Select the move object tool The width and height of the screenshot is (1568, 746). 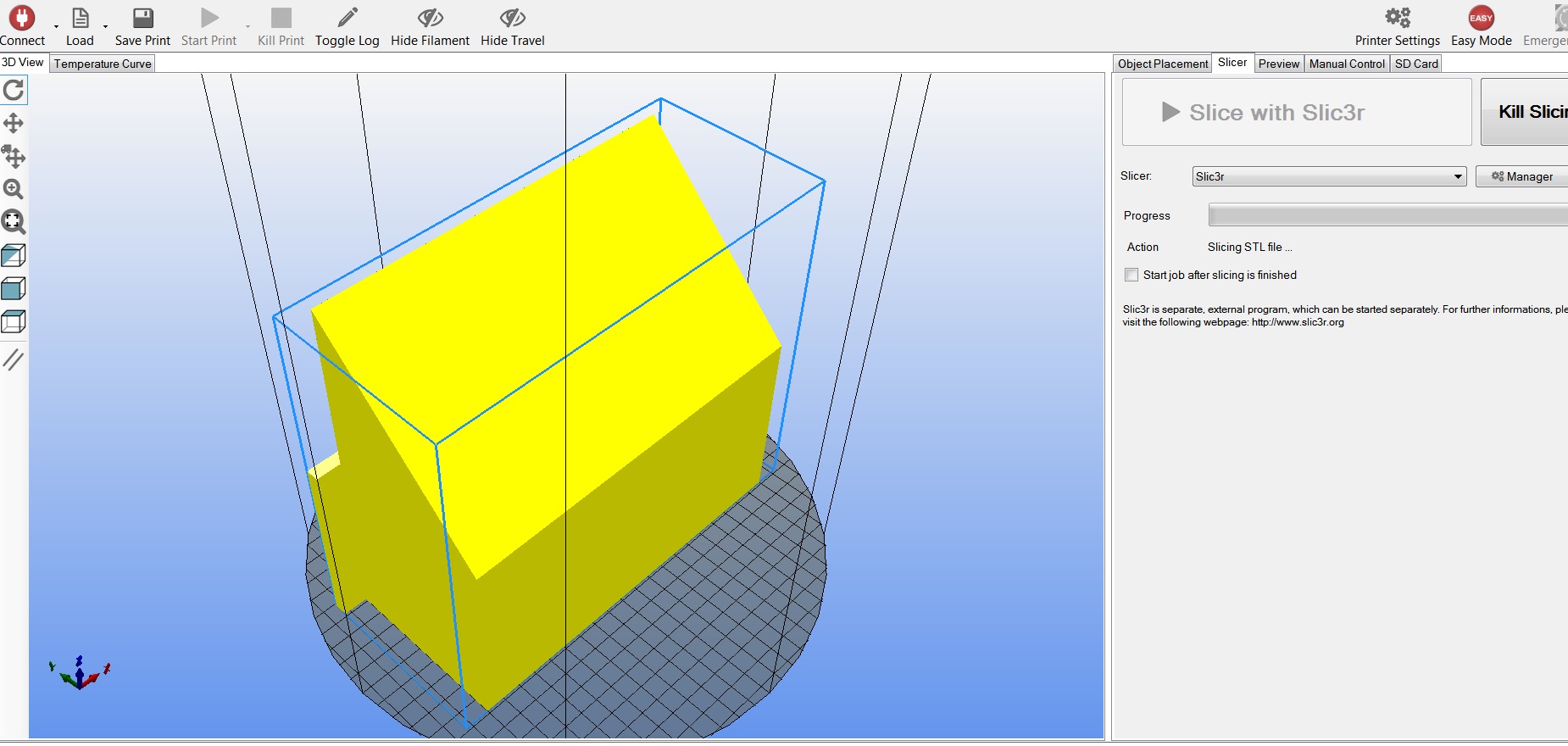pos(14,157)
